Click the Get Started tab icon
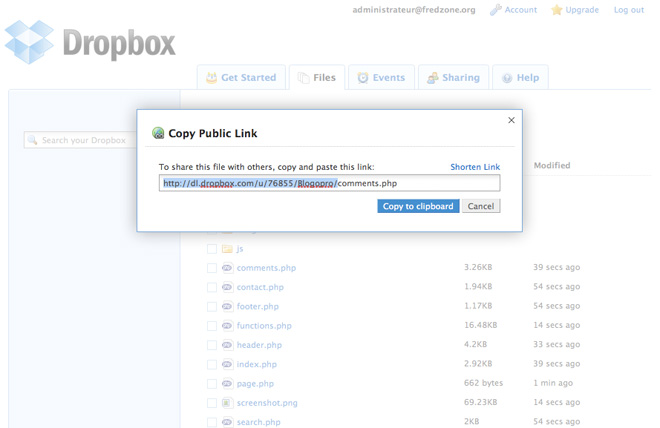 211,77
